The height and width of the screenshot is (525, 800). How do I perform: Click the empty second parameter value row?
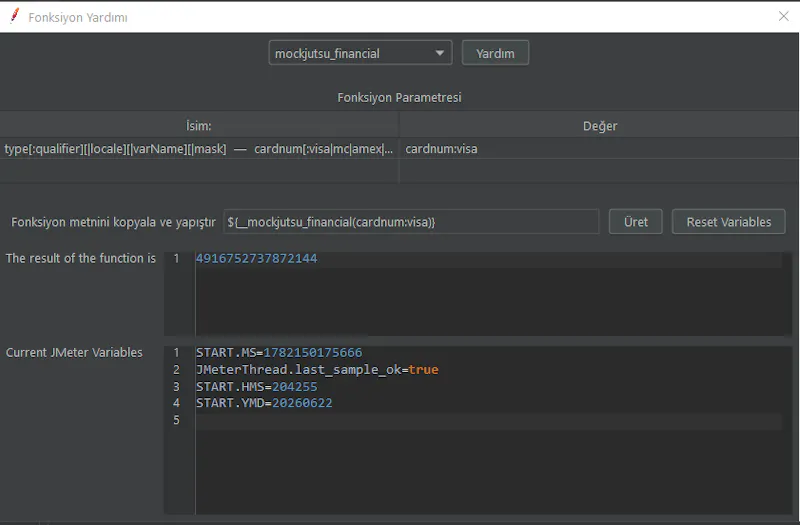[599, 171]
